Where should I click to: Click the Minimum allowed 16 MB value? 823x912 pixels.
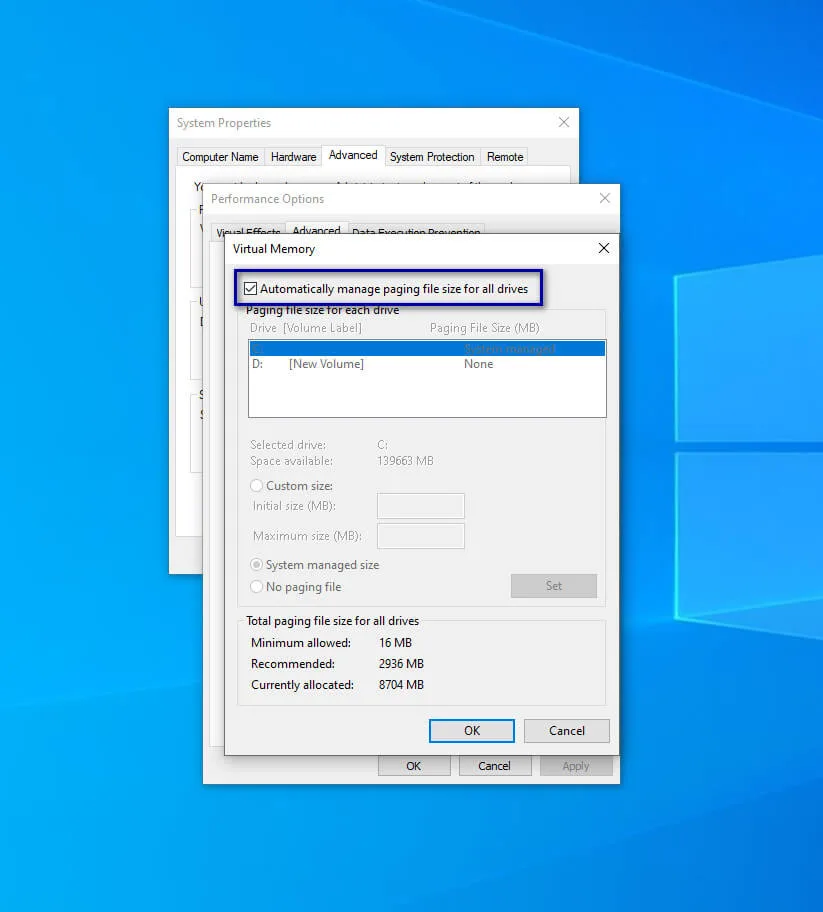tap(396, 643)
